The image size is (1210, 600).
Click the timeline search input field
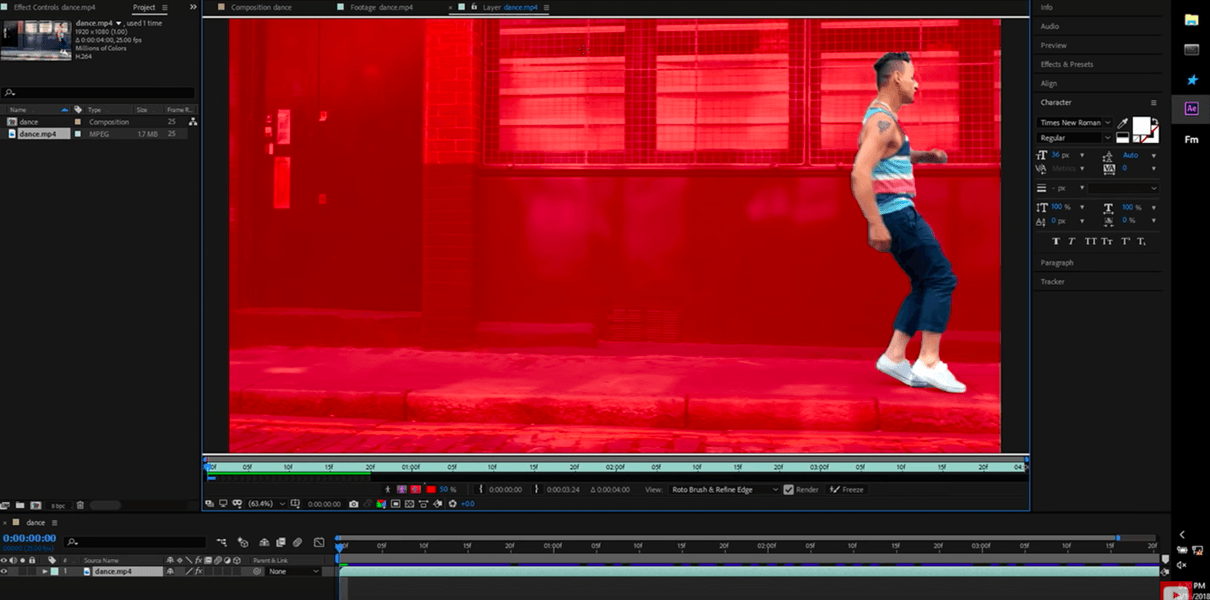(x=135, y=542)
